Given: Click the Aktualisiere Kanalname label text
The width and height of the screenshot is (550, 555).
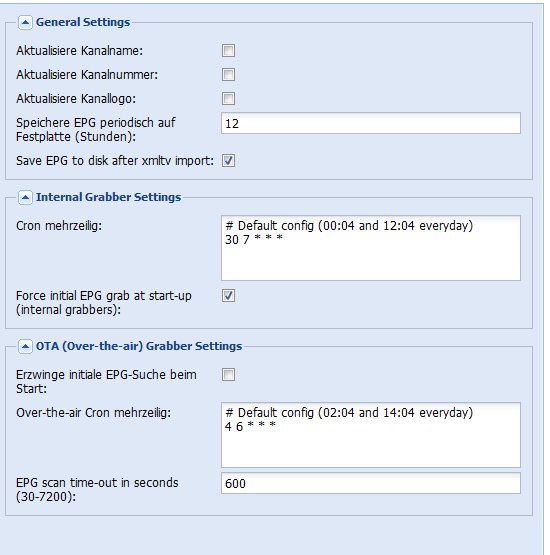Looking at the screenshot, I should tap(79, 51).
